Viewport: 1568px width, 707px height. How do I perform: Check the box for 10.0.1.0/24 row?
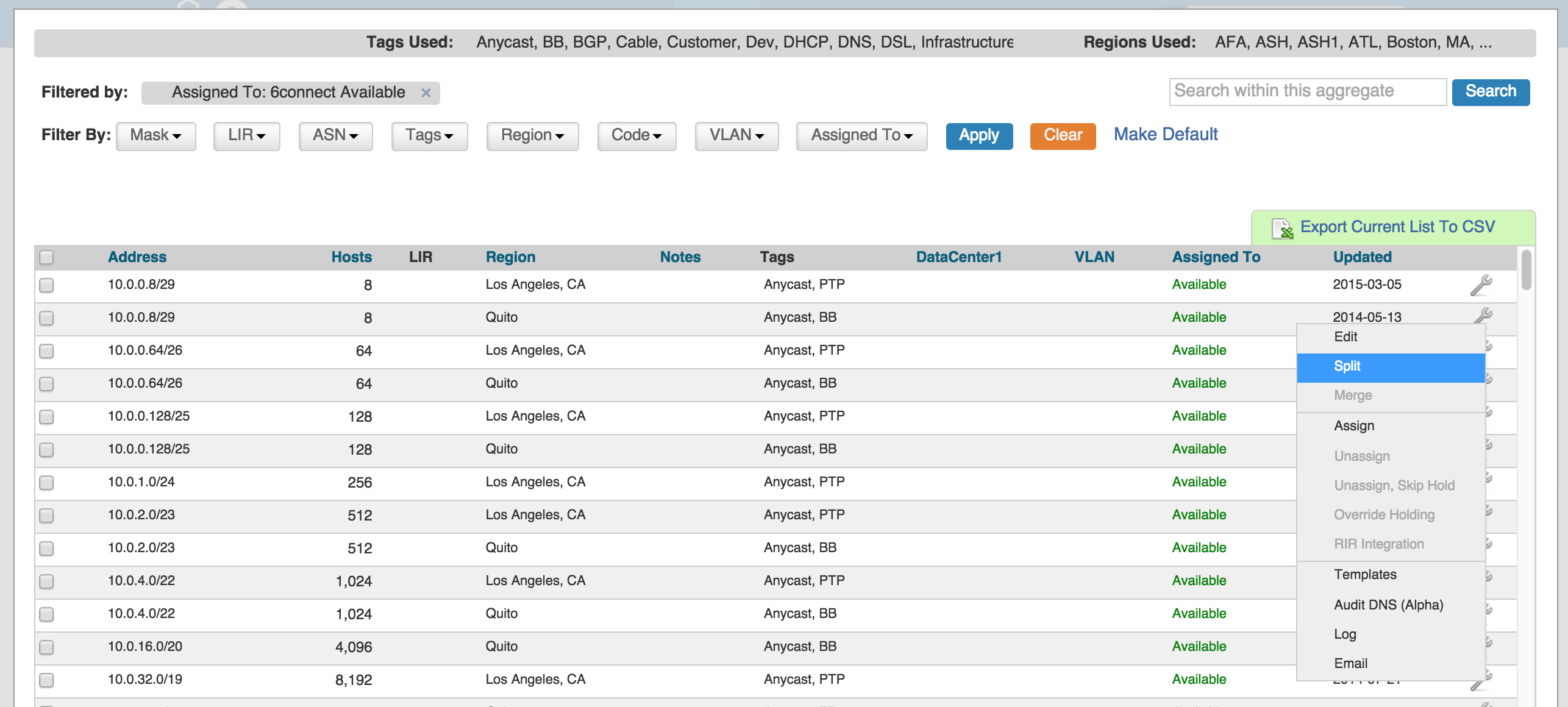point(46,483)
